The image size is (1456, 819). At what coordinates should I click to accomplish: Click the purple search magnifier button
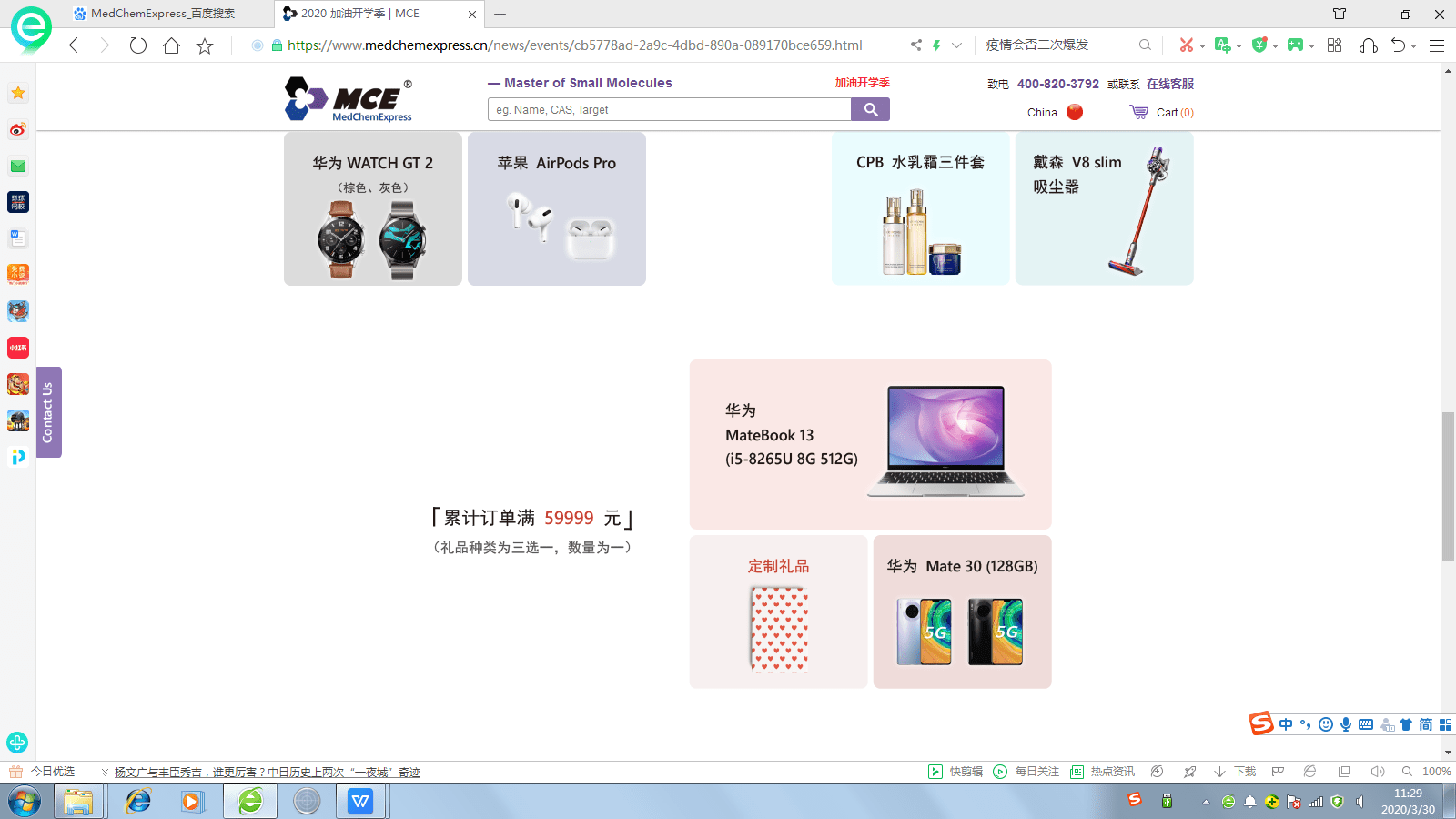pos(871,109)
